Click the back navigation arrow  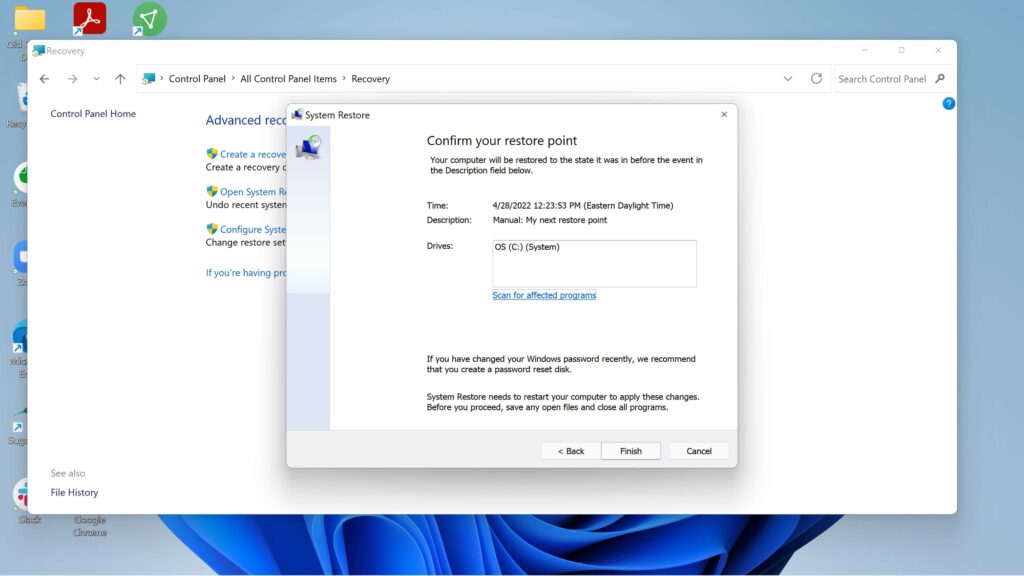tap(44, 78)
